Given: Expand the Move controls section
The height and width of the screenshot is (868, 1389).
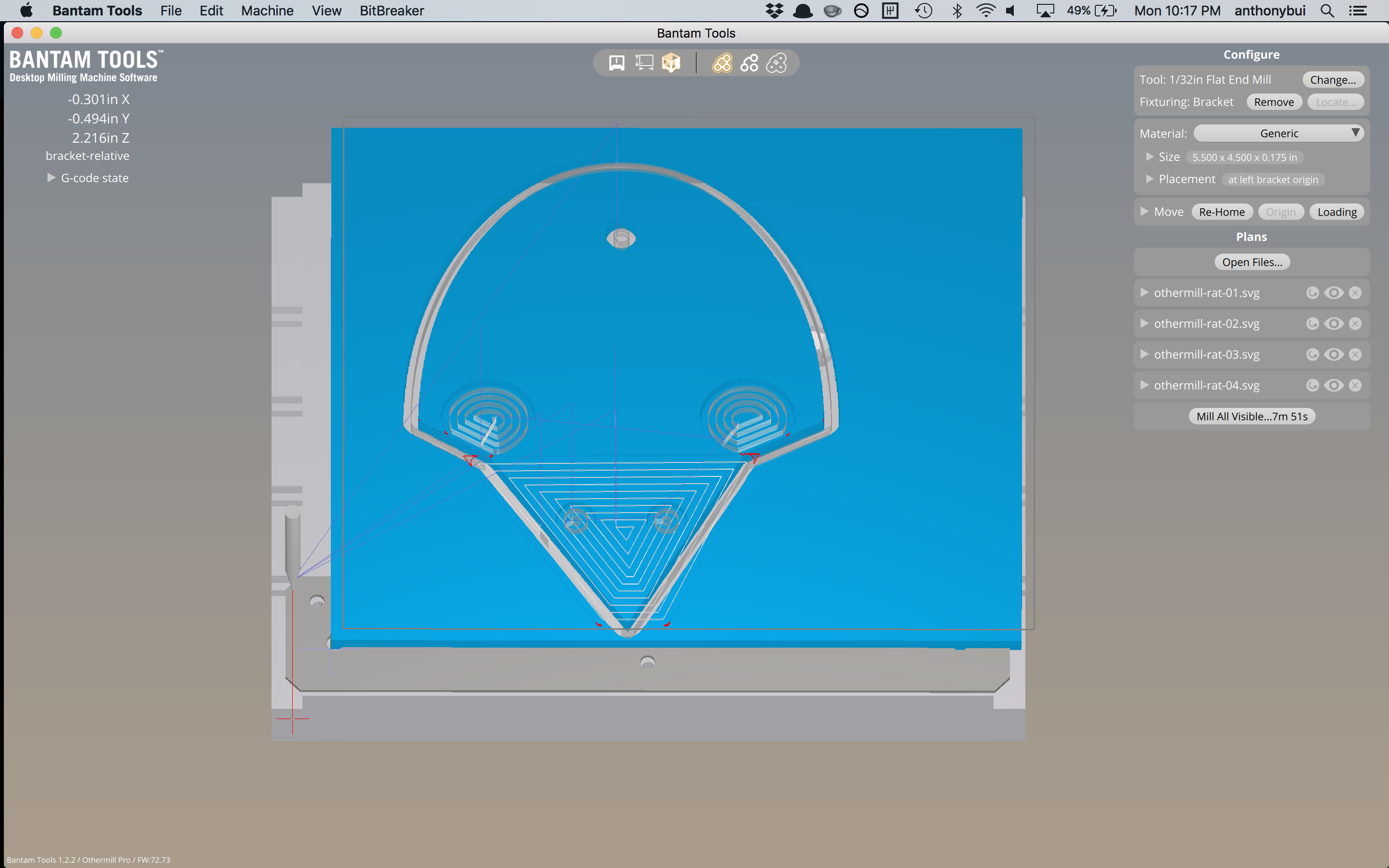Looking at the screenshot, I should 1144,211.
